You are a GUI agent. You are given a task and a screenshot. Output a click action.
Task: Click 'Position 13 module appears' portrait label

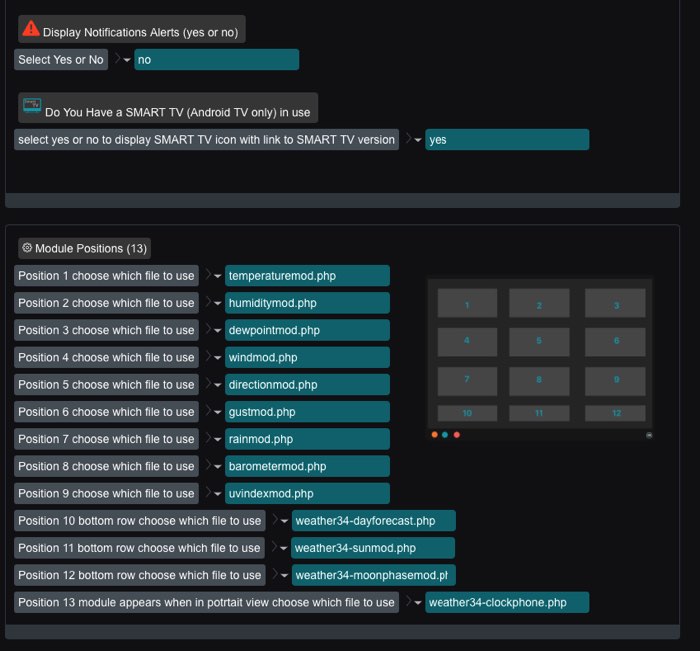206,603
